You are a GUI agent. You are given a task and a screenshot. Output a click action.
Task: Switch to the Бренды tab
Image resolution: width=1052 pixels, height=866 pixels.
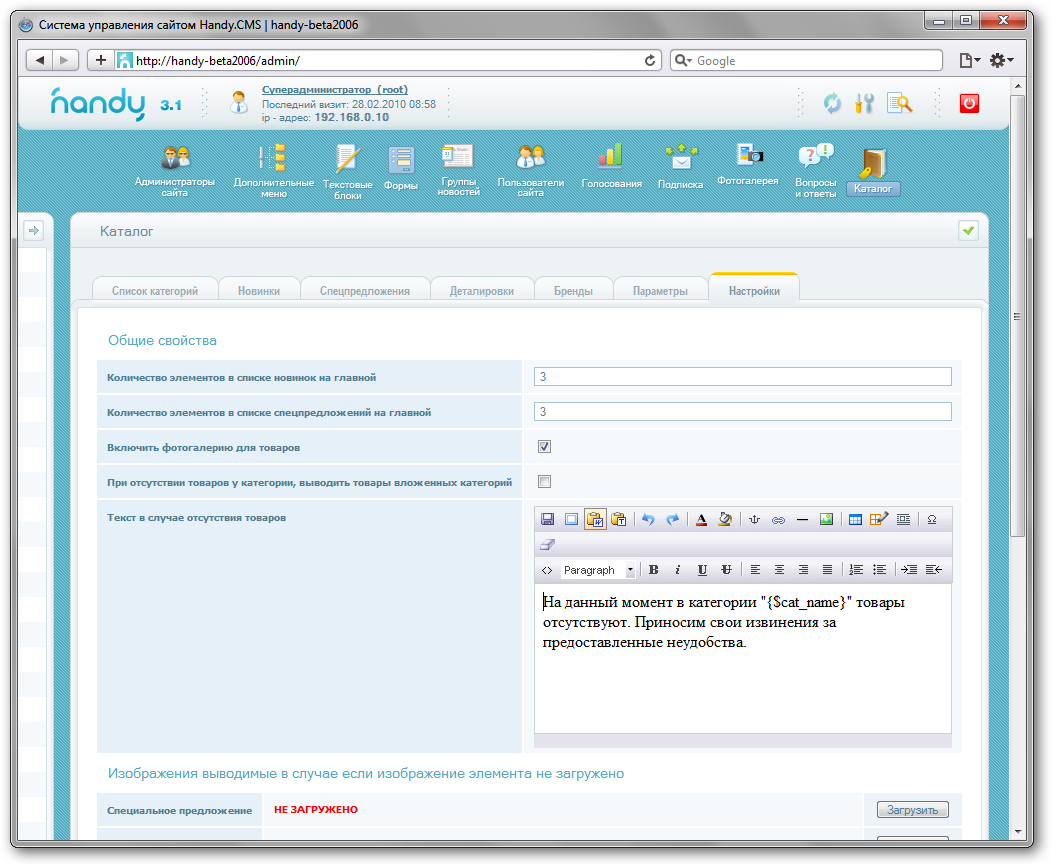(573, 291)
